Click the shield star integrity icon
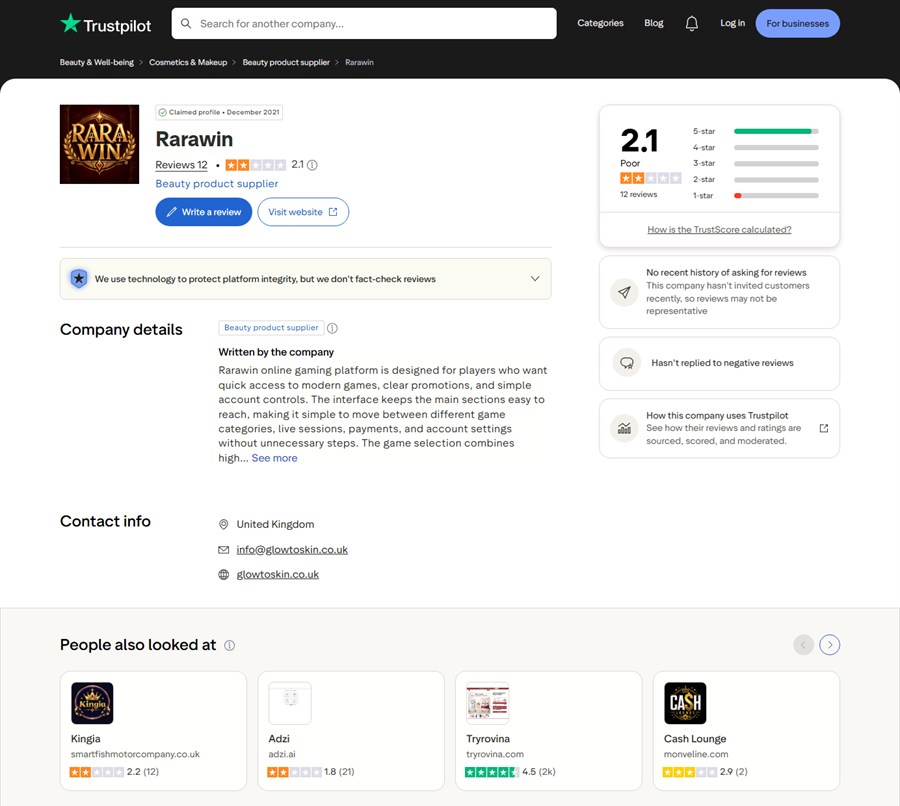Image resolution: width=900 pixels, height=806 pixels. click(x=79, y=279)
